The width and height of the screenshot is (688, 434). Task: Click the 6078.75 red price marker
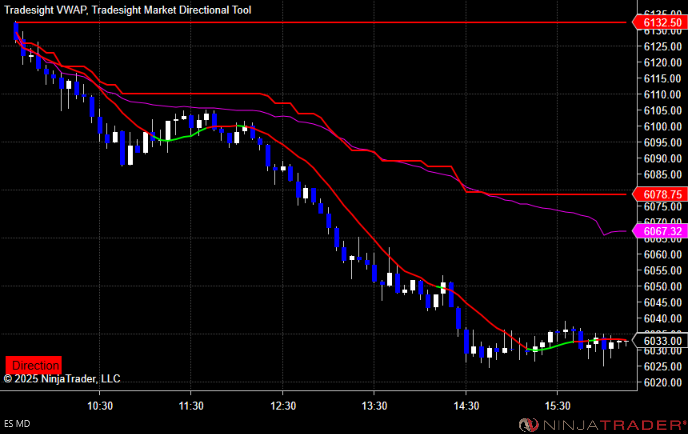660,194
